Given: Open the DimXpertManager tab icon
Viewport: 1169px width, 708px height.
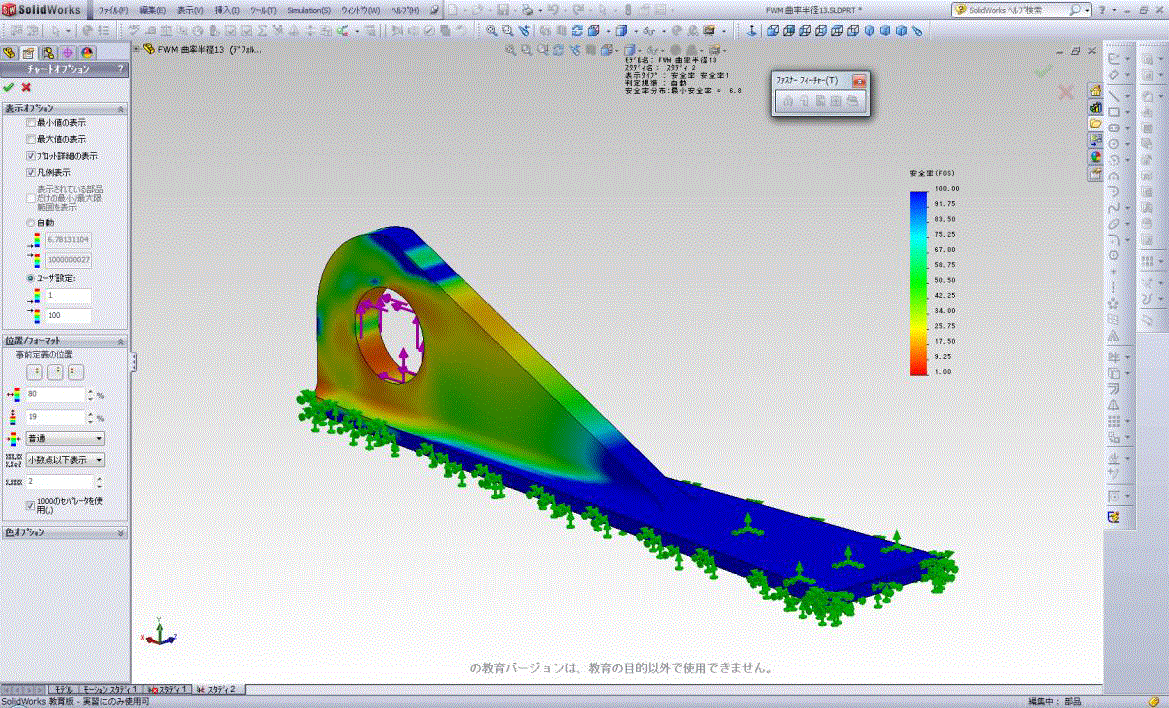Looking at the screenshot, I should point(68,53).
